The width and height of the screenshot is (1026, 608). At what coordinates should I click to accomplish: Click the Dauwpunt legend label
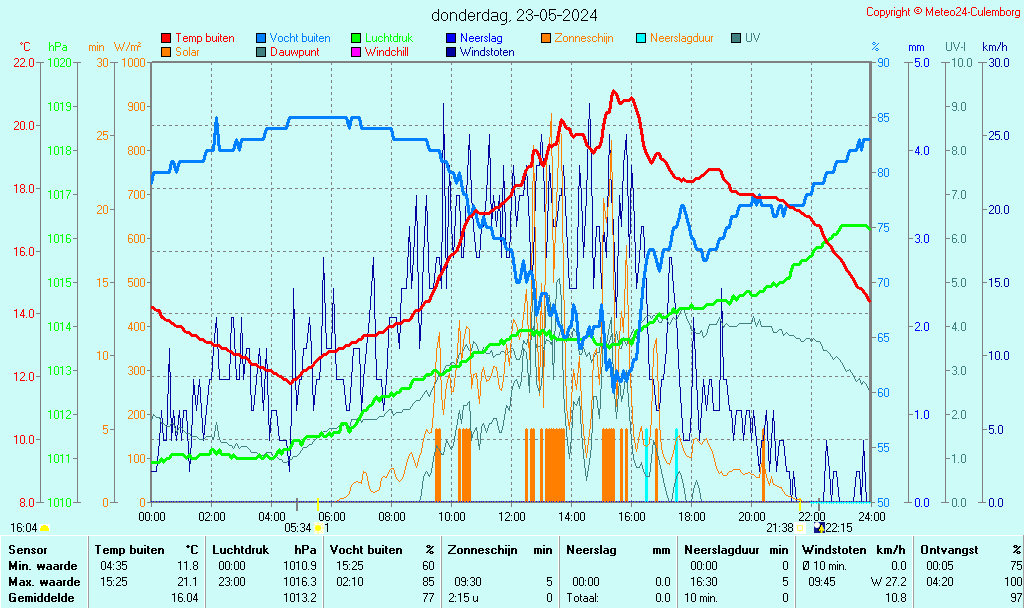(x=294, y=52)
